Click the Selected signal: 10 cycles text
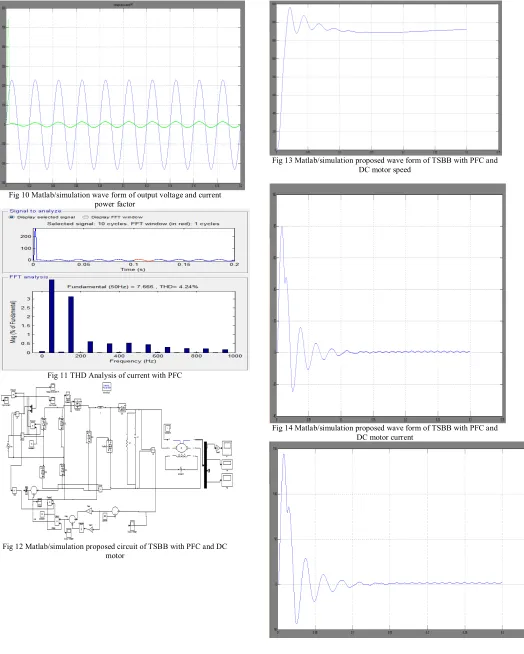524x654 pixels. (133, 224)
